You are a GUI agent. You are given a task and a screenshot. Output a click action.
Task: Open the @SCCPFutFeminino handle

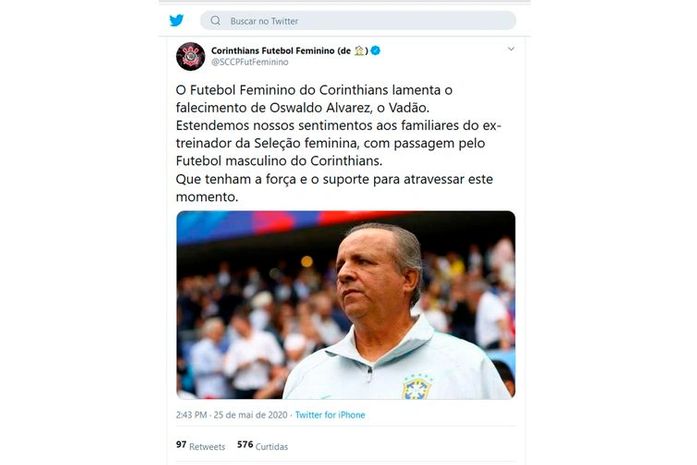coord(250,62)
